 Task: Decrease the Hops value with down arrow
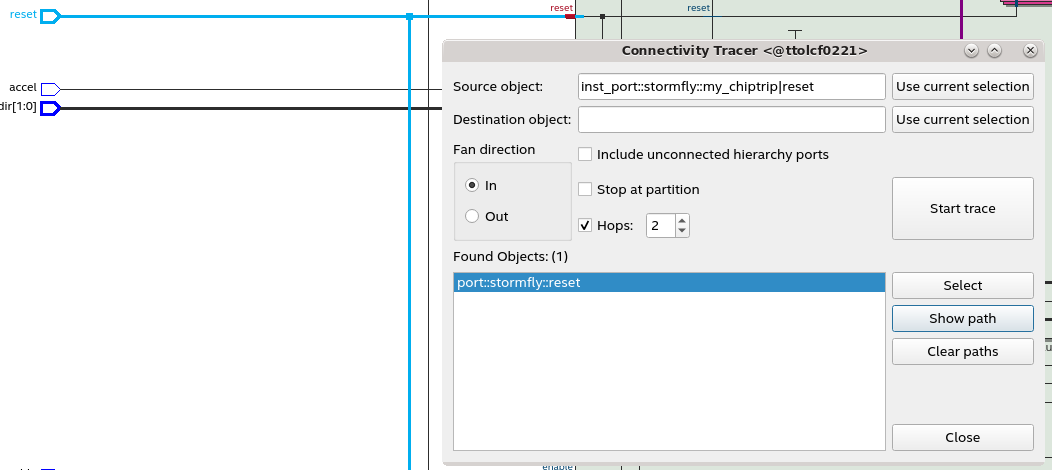[682, 231]
